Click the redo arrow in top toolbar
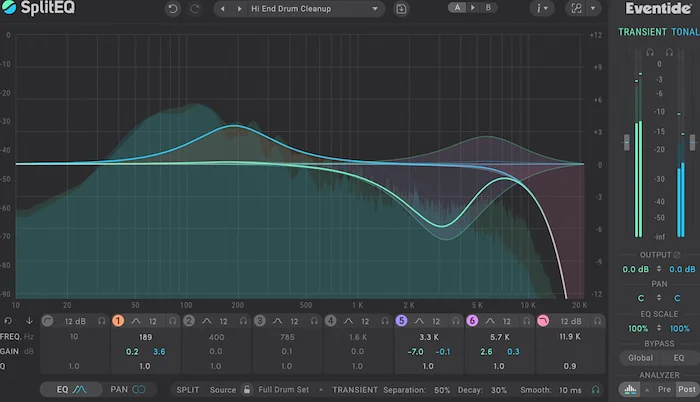The image size is (700, 402). click(195, 8)
